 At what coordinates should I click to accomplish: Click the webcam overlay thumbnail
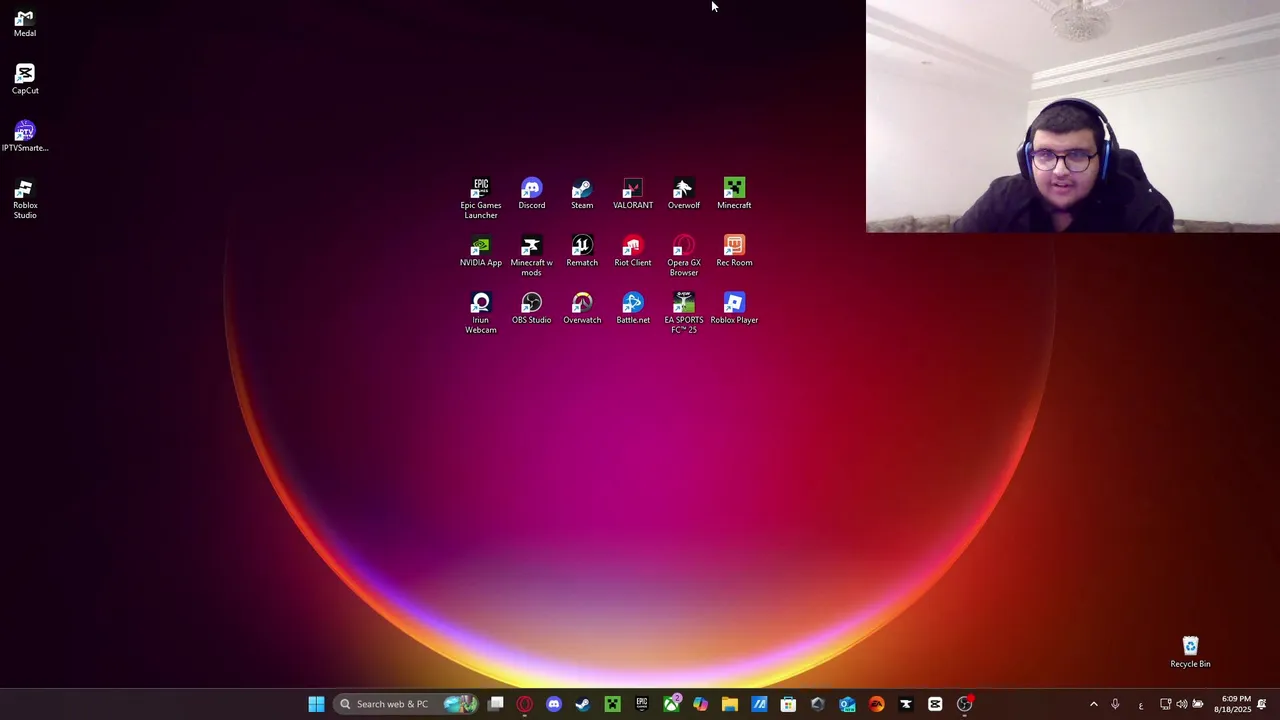click(1073, 116)
